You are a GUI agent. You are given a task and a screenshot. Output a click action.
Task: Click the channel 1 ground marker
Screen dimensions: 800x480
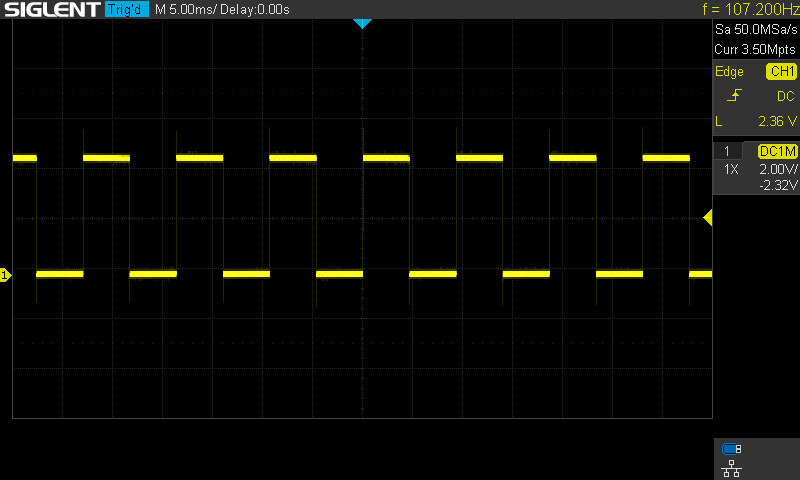[x=5, y=274]
